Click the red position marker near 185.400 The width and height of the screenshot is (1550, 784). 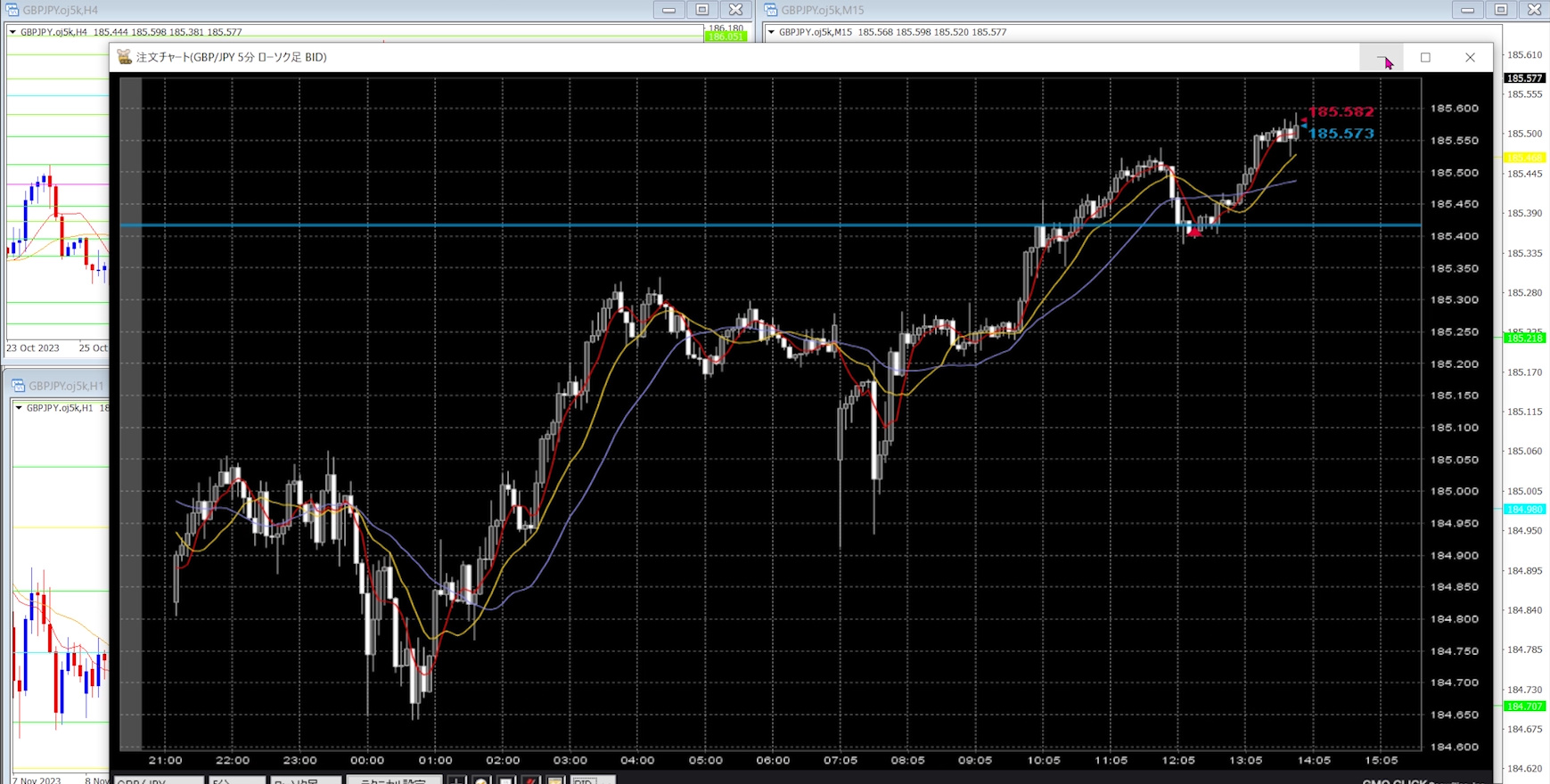click(1194, 233)
